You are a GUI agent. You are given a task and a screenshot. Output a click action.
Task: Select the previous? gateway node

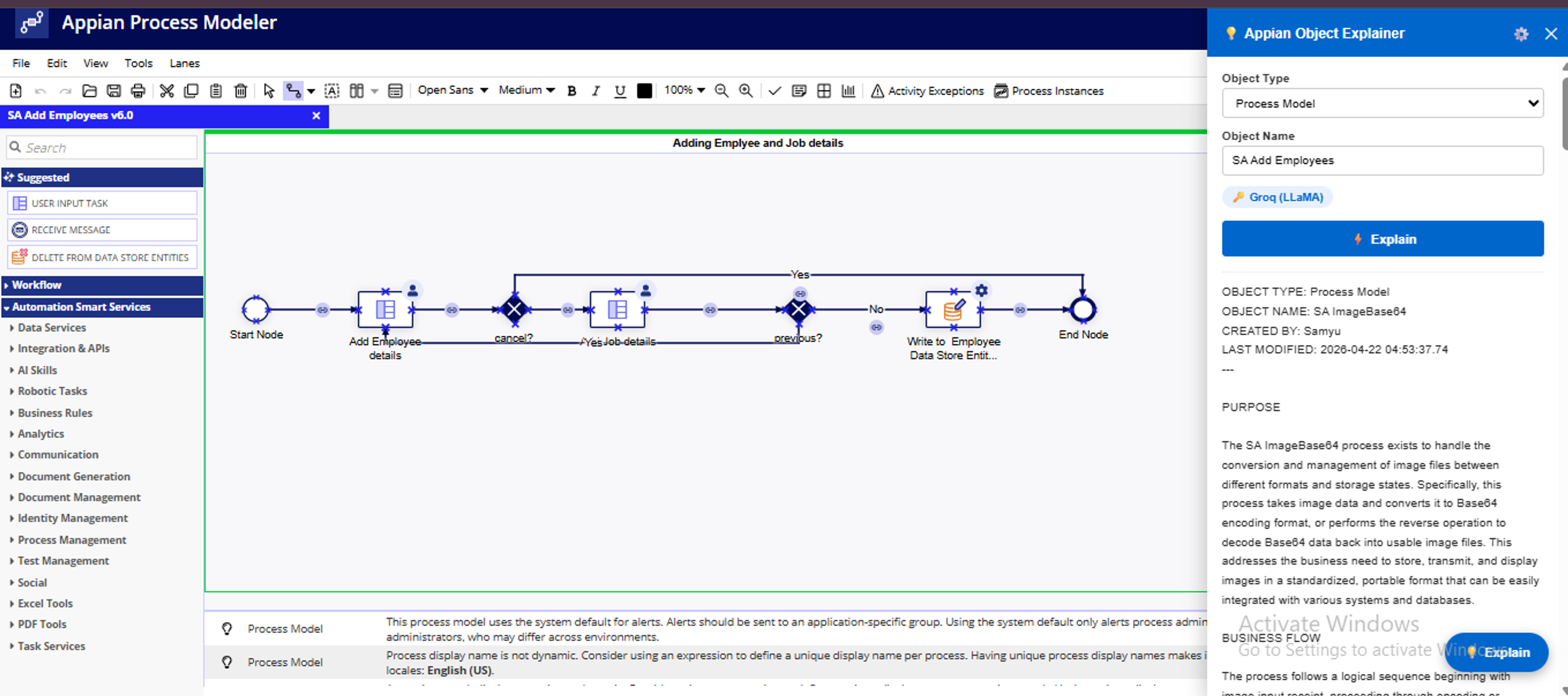[798, 309]
